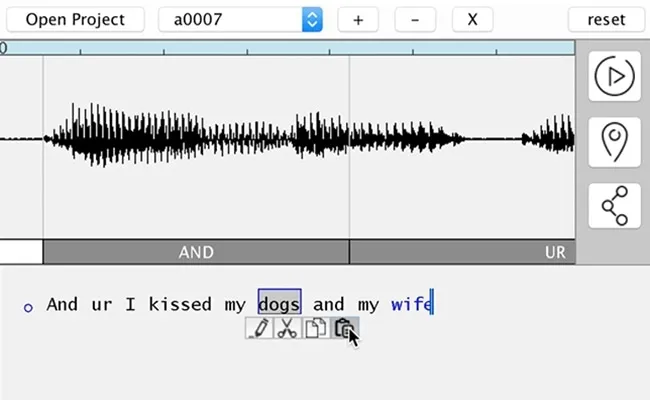Click the reset button
This screenshot has height=400, width=650.
(x=606, y=19)
